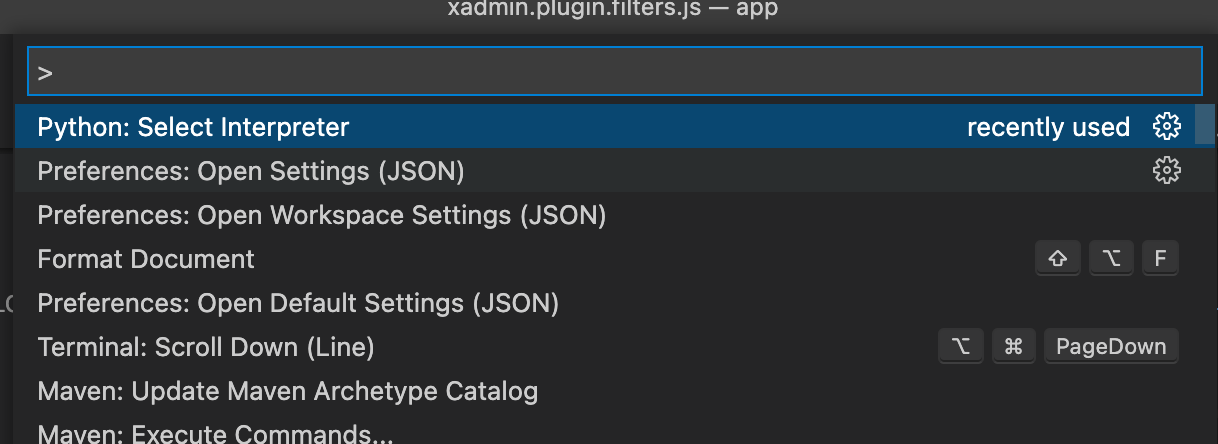Choose Maven: Execute Commands entry
This screenshot has width=1218, height=444.
point(215,434)
